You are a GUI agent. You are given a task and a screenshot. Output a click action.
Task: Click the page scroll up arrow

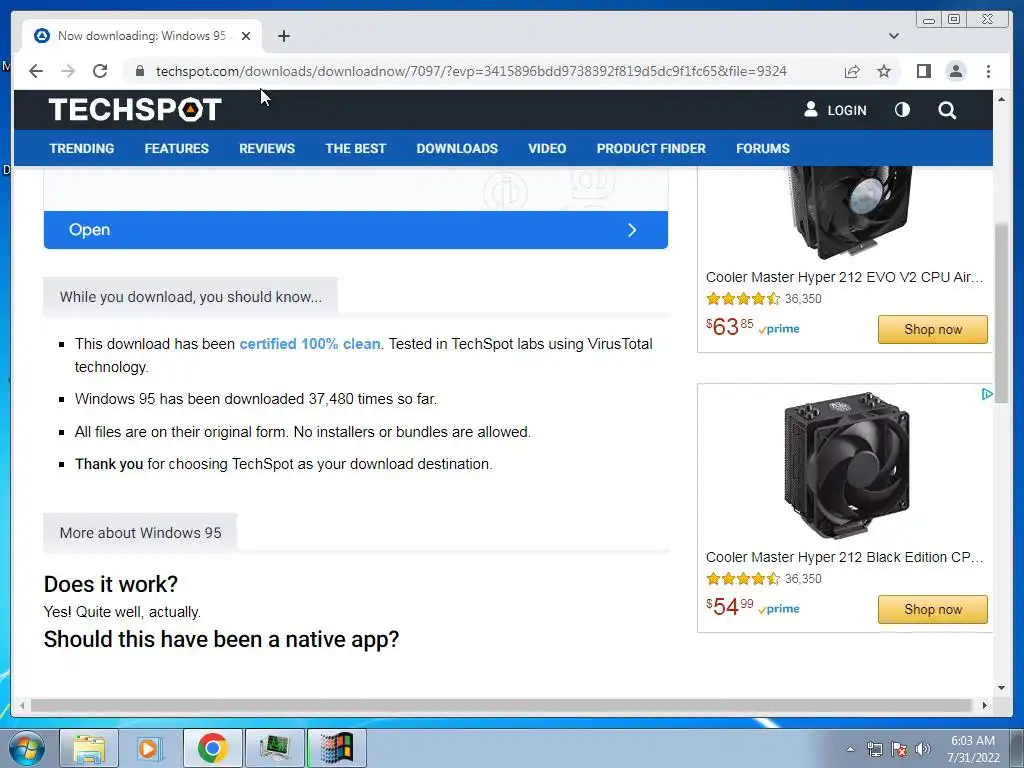point(1001,99)
